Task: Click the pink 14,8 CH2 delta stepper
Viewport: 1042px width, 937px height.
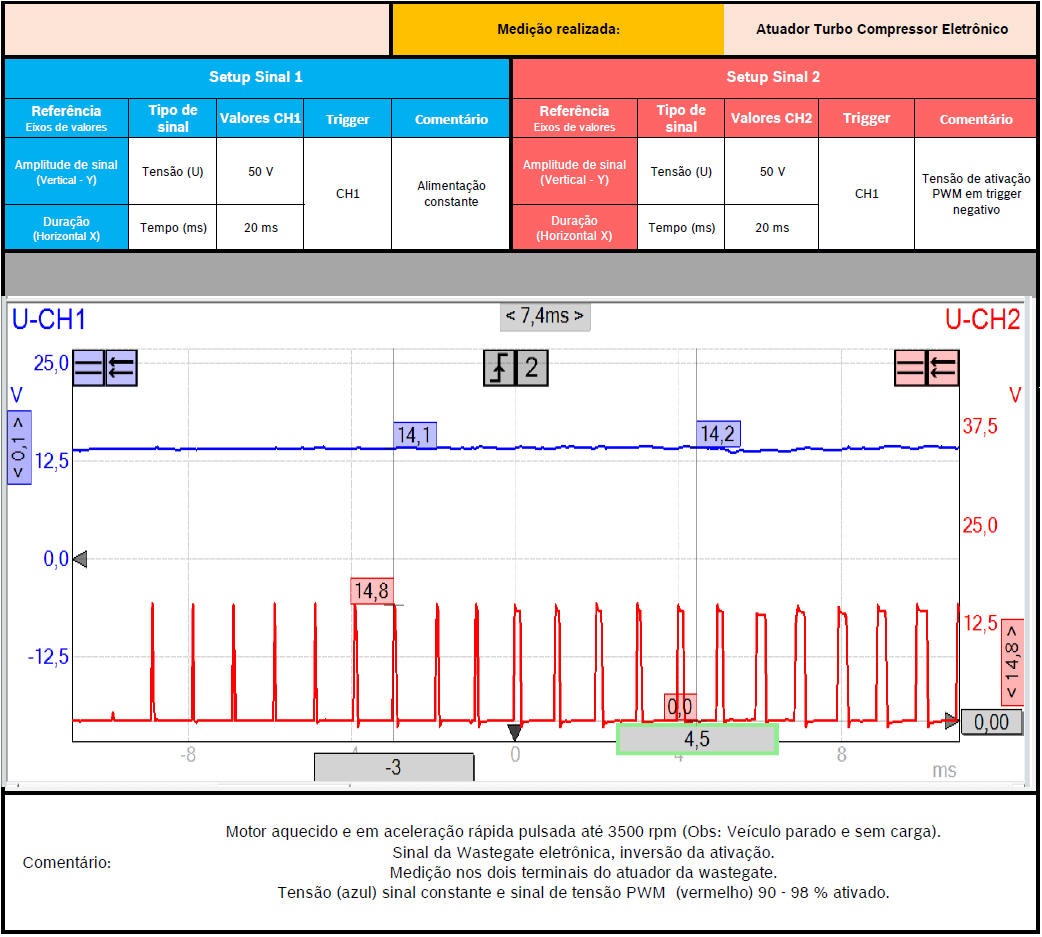Action: click(x=1012, y=662)
